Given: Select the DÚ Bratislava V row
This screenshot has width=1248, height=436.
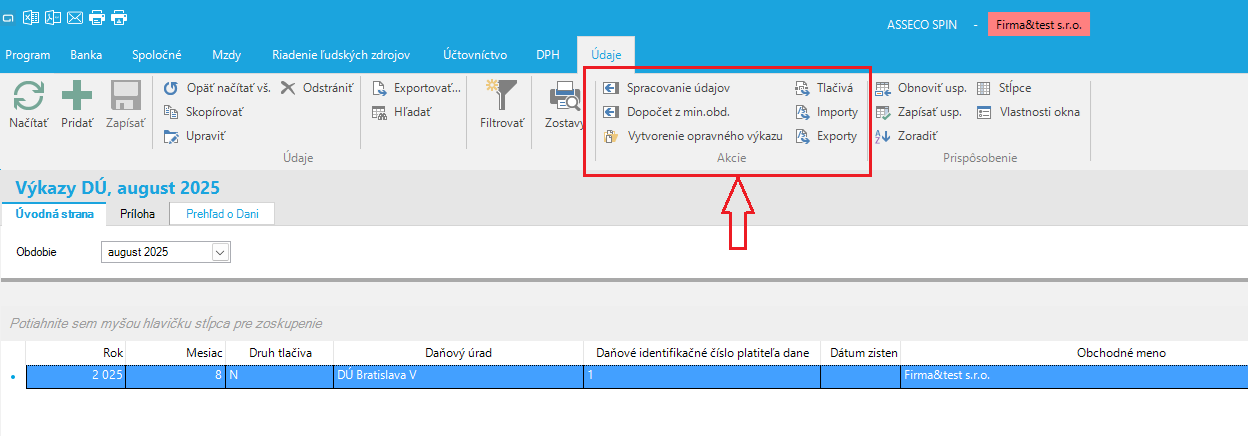Looking at the screenshot, I should [458, 376].
